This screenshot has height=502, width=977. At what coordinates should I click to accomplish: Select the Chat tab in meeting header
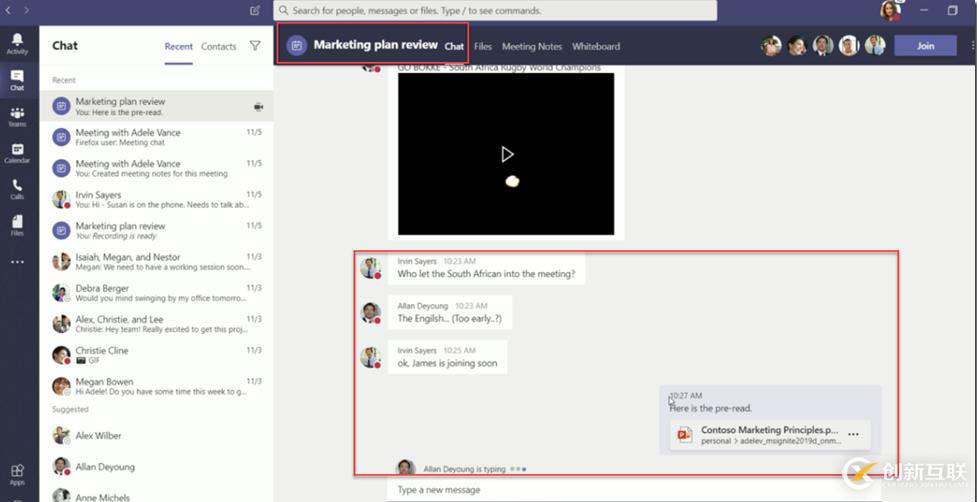454,46
